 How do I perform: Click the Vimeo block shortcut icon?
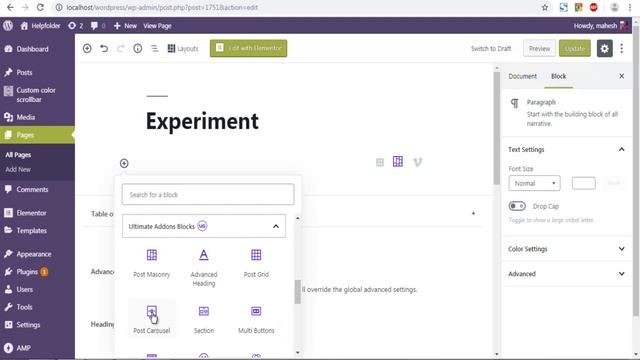(417, 162)
